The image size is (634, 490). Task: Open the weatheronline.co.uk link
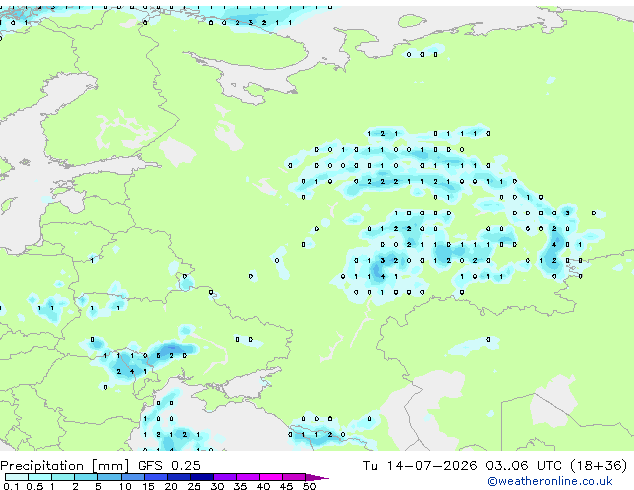(x=550, y=481)
